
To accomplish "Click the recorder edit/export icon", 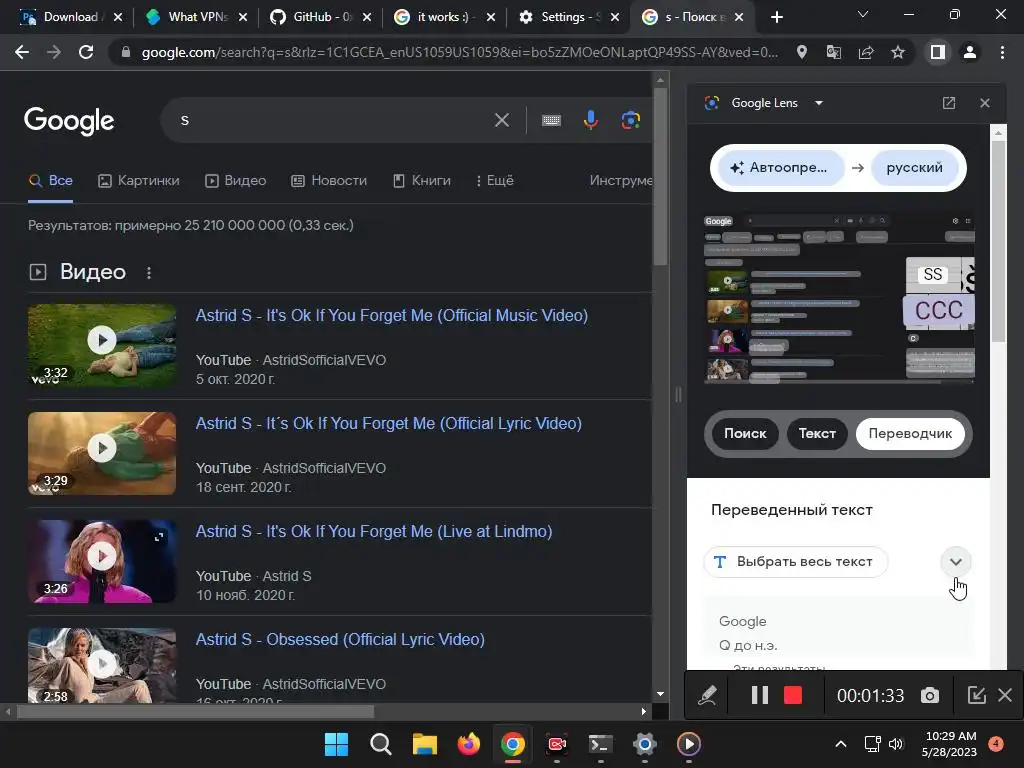I will click(976, 695).
